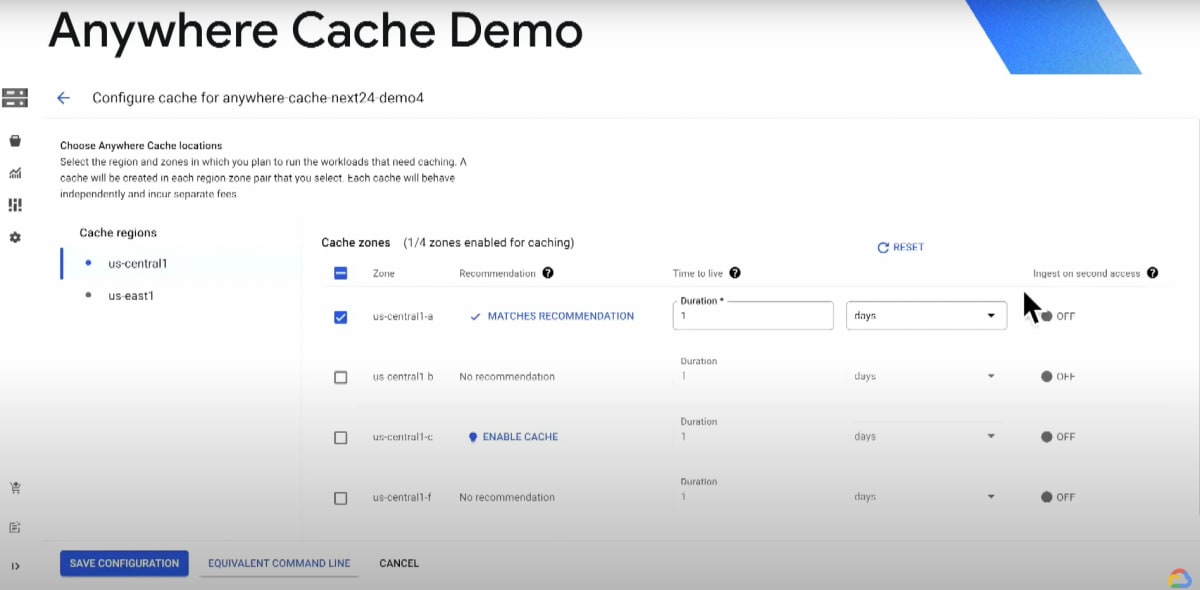Image resolution: width=1200 pixels, height=590 pixels.
Task: Click the lightbulb icon beside Enable Cache
Action: [473, 437]
